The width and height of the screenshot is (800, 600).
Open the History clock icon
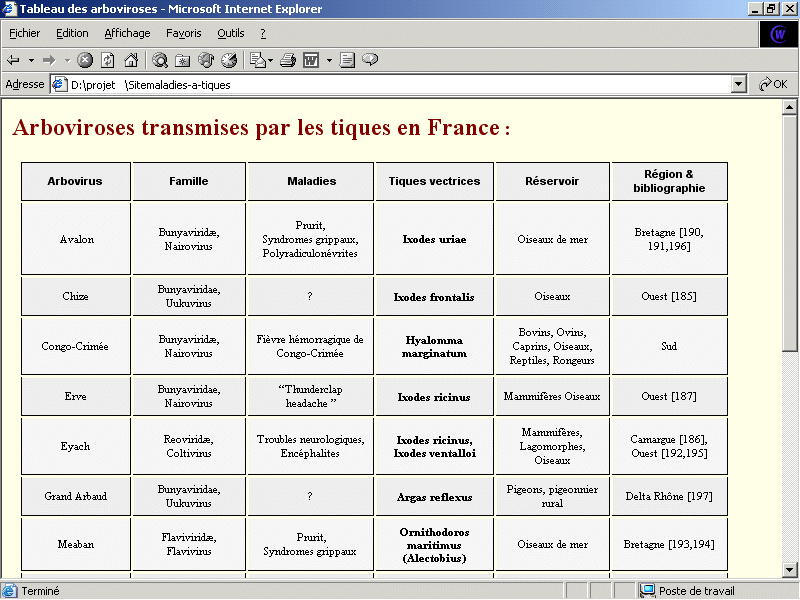point(229,60)
